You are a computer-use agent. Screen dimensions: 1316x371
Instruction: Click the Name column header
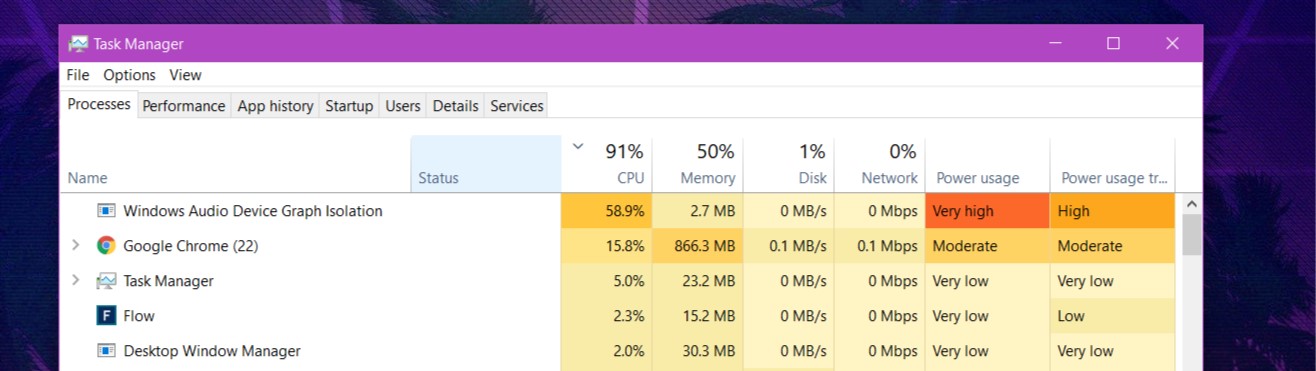(x=236, y=164)
